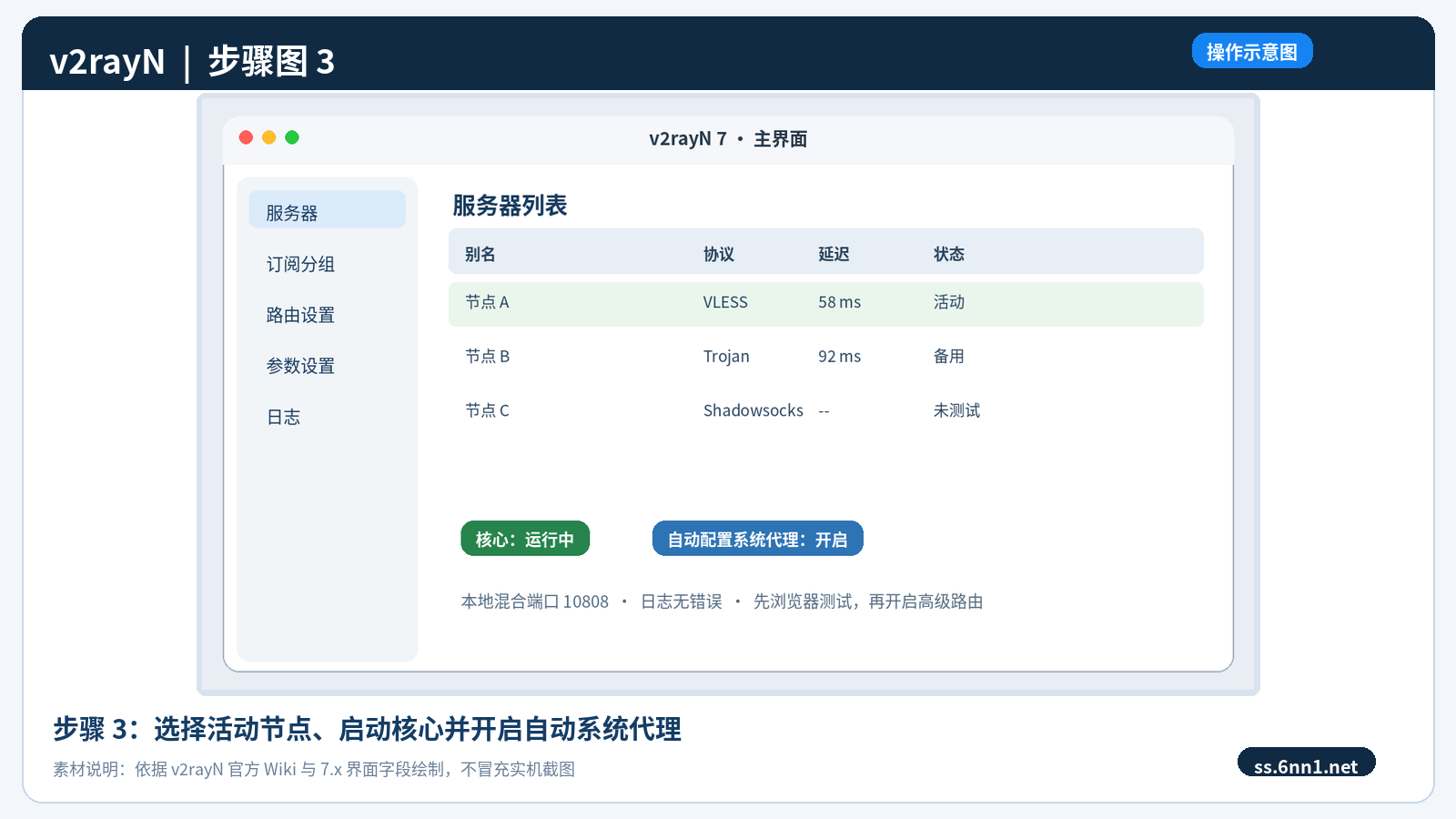Click the 核心：运行中 status button

click(525, 539)
